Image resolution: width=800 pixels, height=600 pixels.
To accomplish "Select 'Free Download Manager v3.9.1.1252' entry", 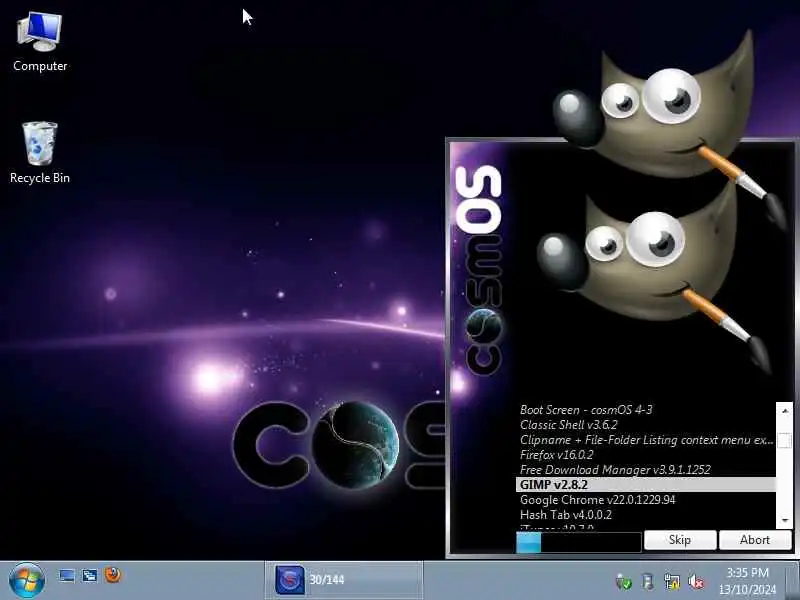I will pos(645,469).
